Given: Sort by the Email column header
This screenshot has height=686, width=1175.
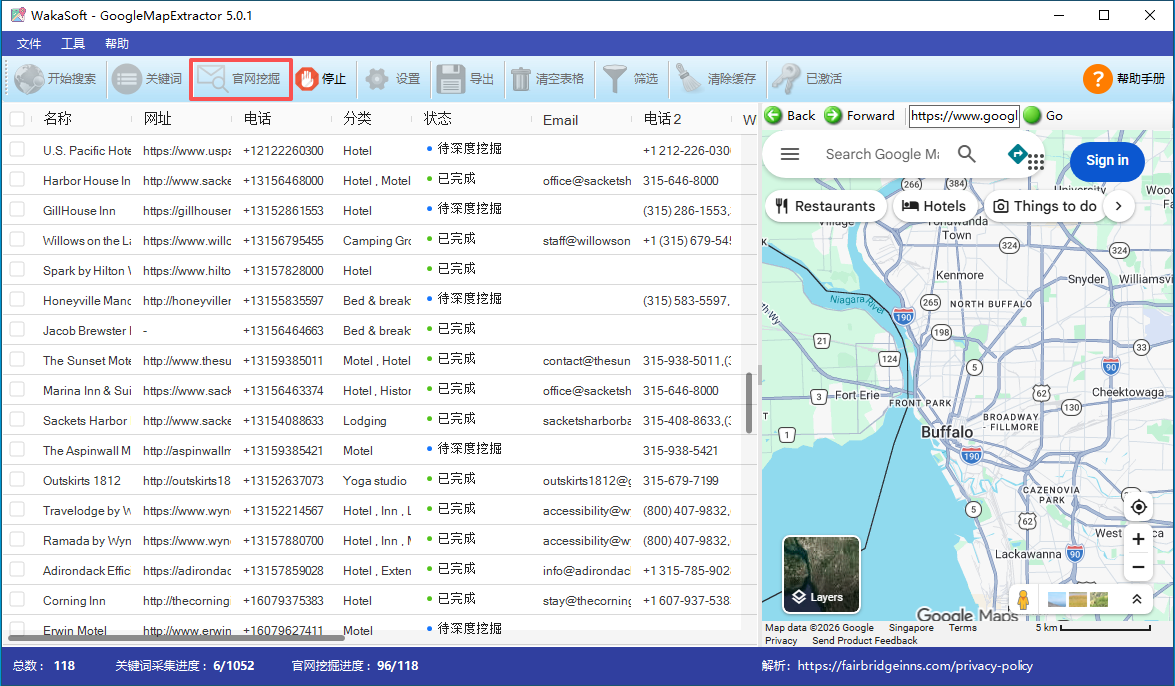Looking at the screenshot, I should point(561,119).
